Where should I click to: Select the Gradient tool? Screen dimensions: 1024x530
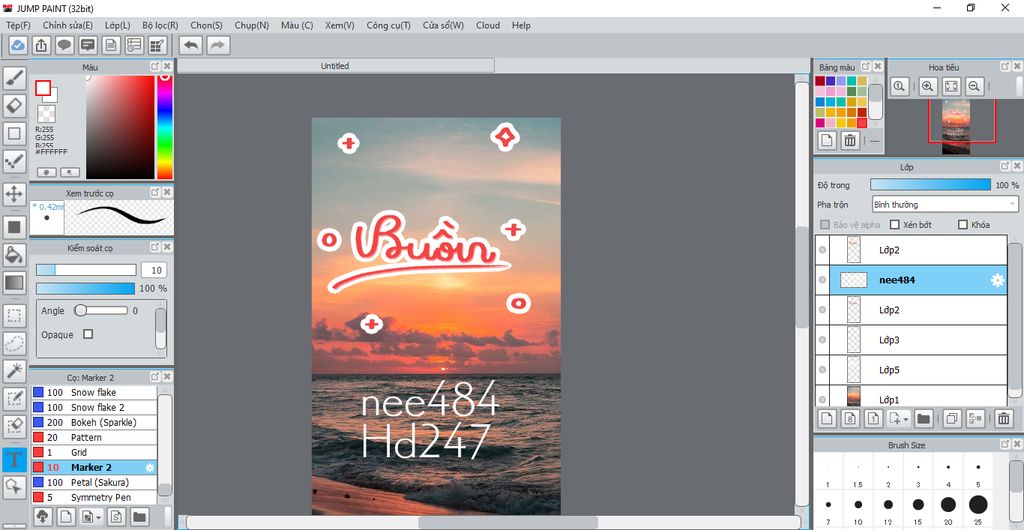[14, 283]
